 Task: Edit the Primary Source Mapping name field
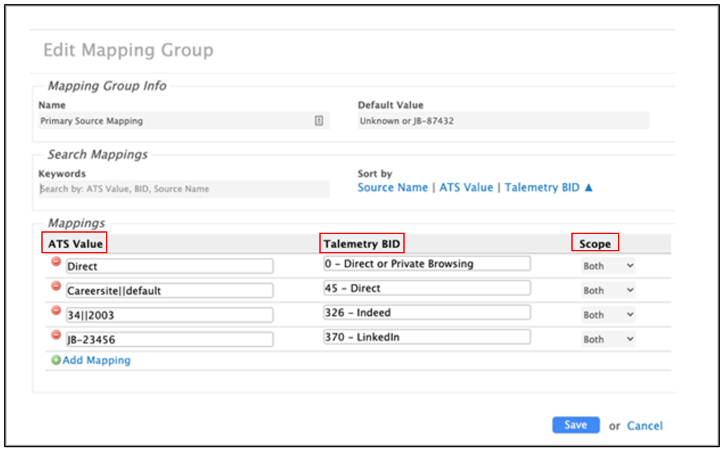pos(173,121)
